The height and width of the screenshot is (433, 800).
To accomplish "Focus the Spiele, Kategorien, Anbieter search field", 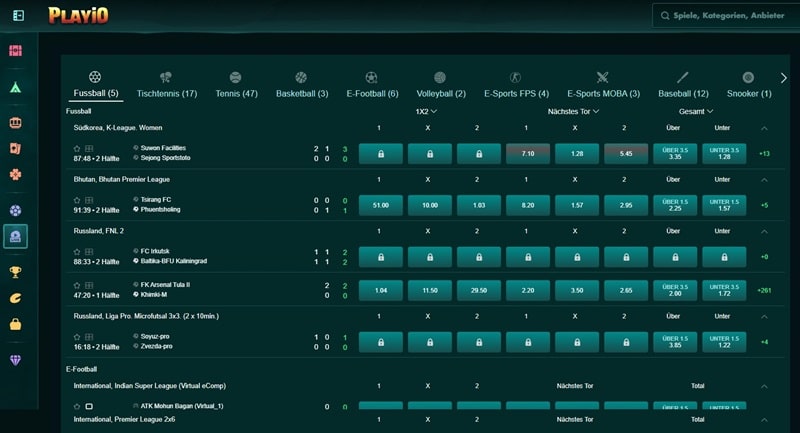I will click(726, 15).
